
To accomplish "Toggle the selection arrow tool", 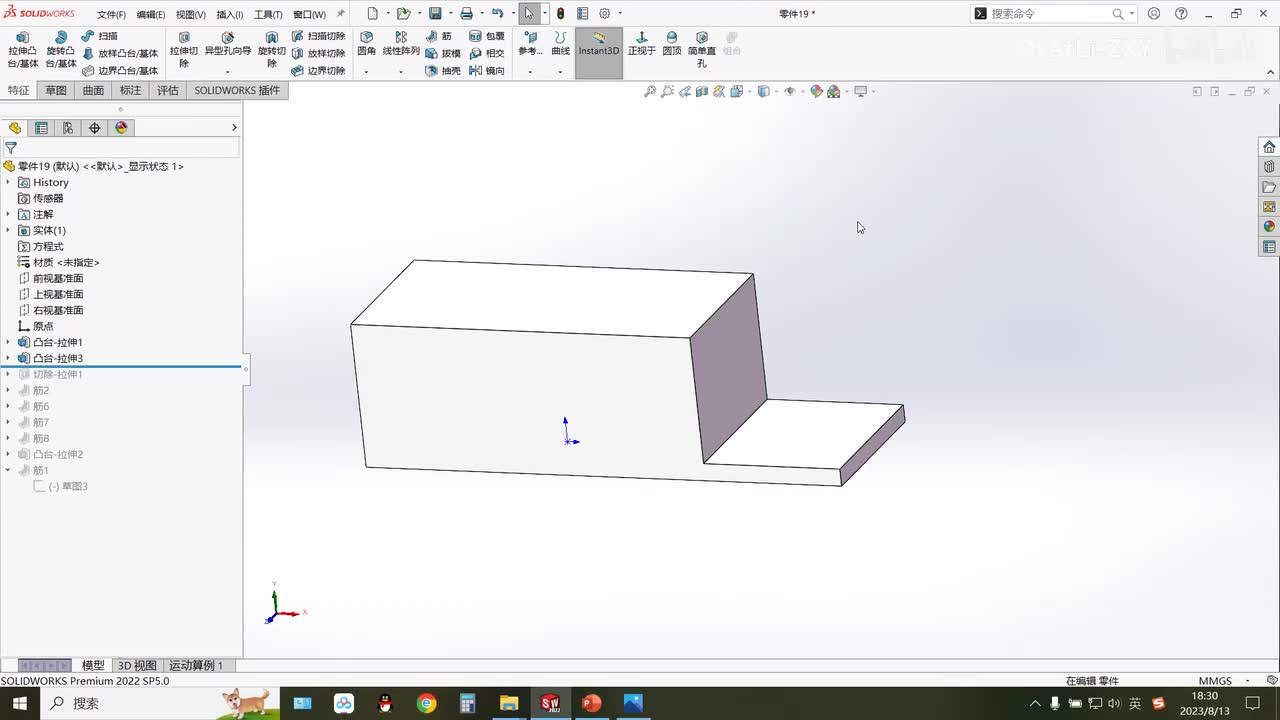I will 529,14.
